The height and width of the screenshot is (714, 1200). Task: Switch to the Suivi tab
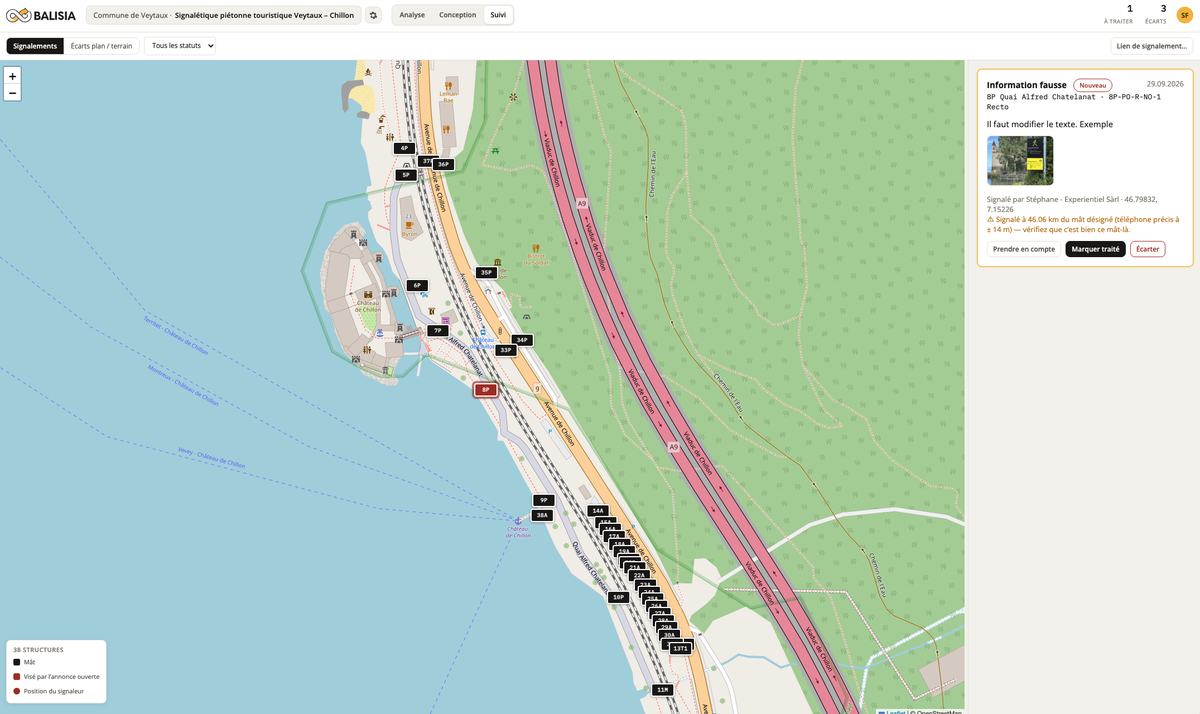tap(498, 15)
